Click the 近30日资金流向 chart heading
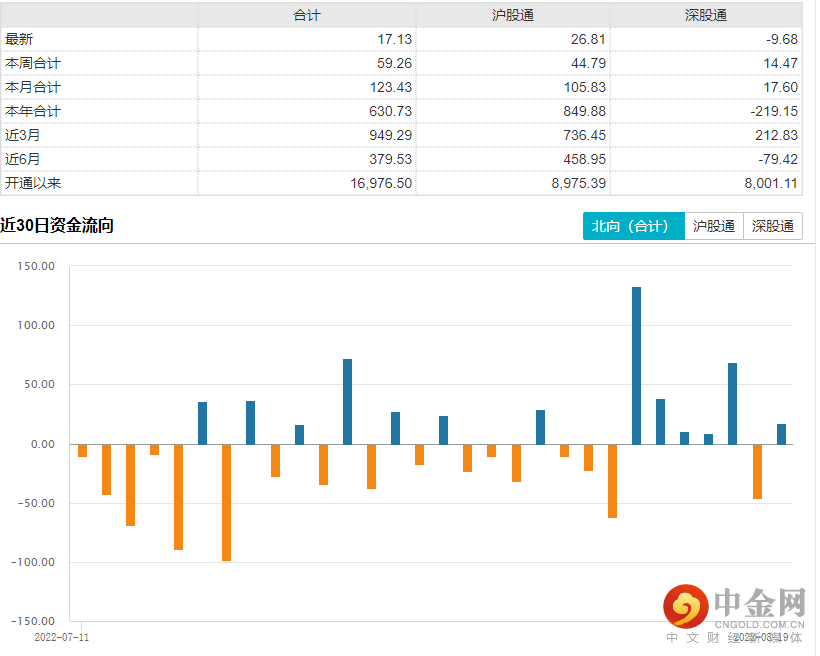Viewport: 820px width, 656px height. coord(57,225)
